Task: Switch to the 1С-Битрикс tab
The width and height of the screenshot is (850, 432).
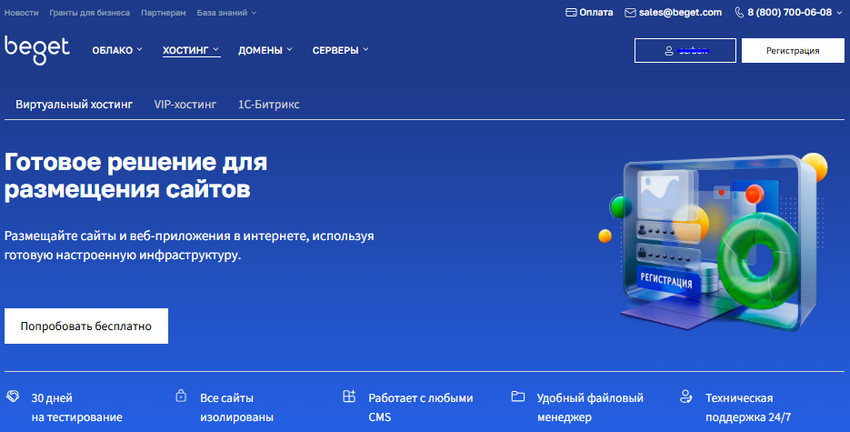Action: (268, 104)
